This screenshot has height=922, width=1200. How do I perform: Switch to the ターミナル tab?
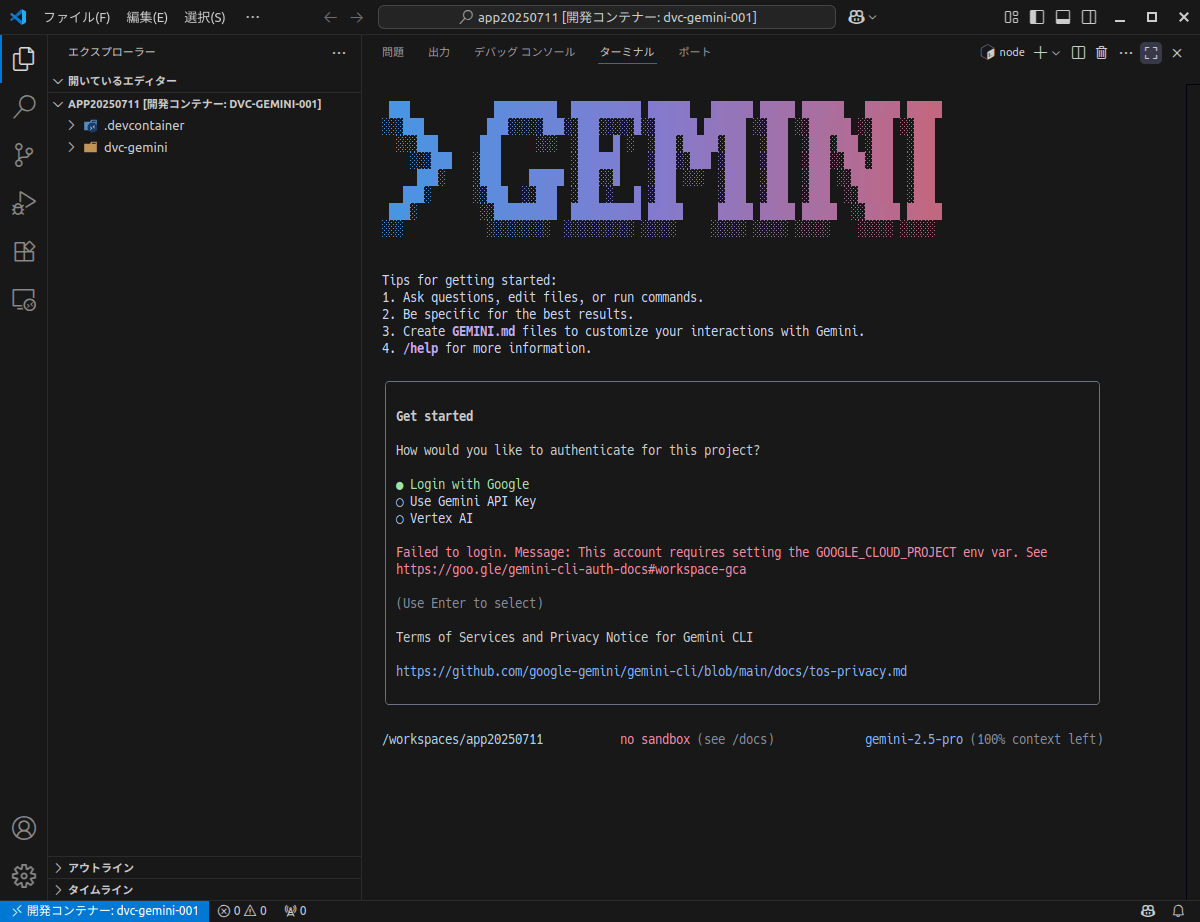pyautogui.click(x=627, y=52)
